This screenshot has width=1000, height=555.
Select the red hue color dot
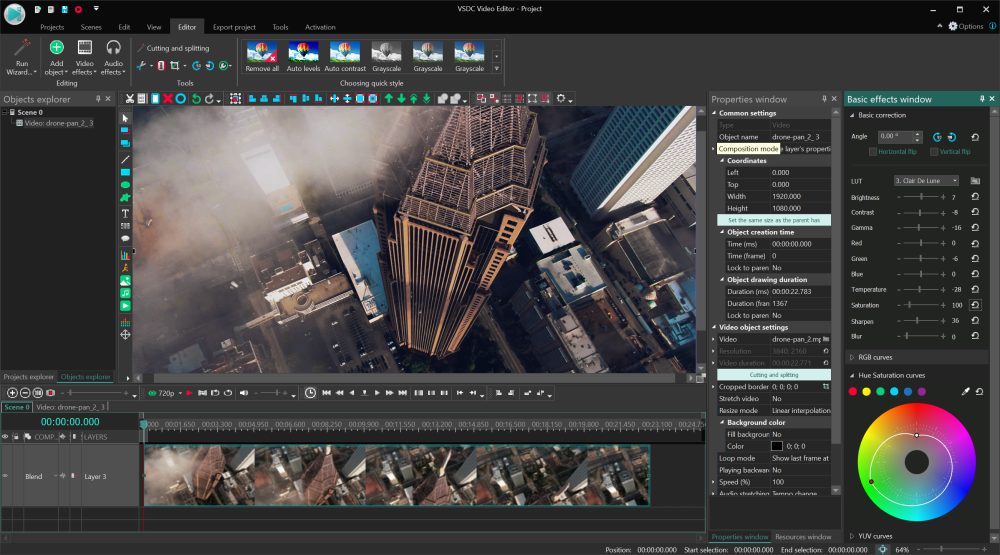(x=853, y=391)
